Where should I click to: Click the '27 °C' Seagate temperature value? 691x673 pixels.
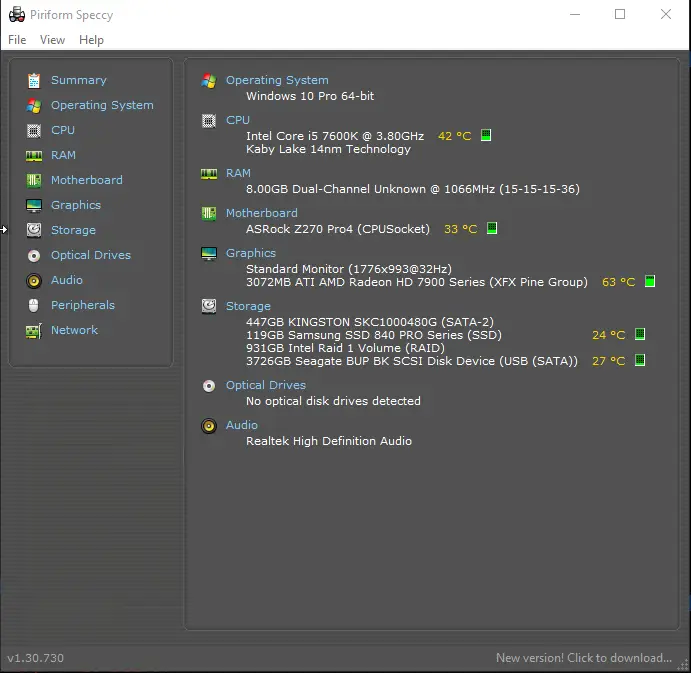pyautogui.click(x=609, y=361)
